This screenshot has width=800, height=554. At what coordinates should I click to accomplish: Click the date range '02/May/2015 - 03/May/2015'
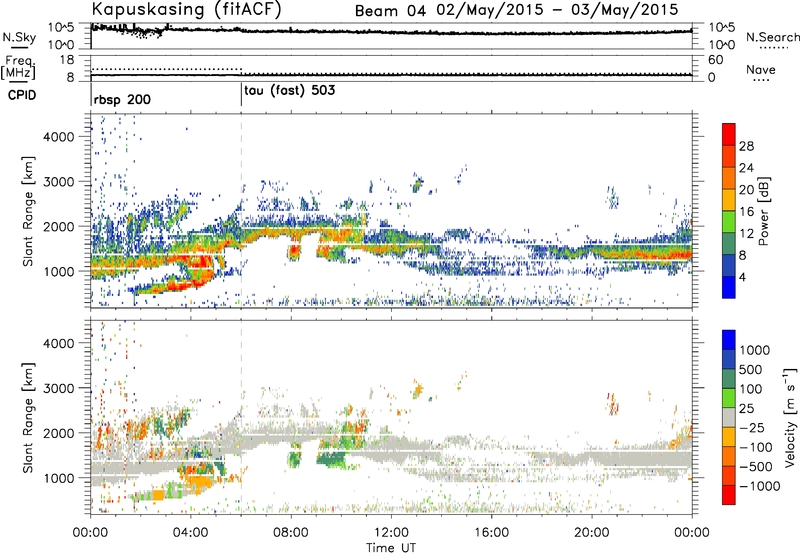pos(558,10)
